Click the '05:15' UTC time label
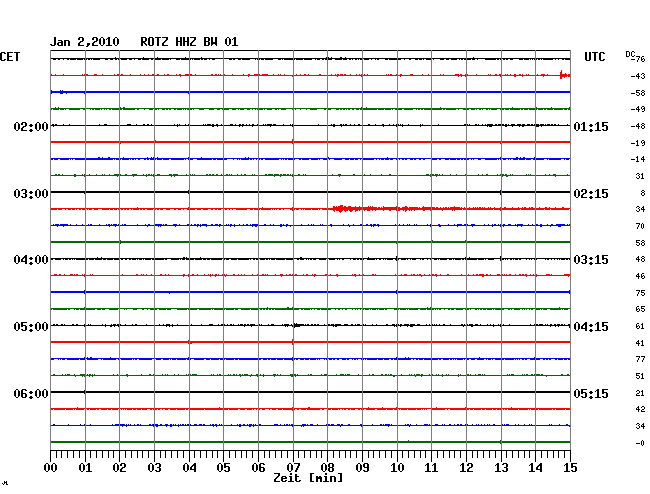Screen dimensions: 650x494 click(x=591, y=393)
